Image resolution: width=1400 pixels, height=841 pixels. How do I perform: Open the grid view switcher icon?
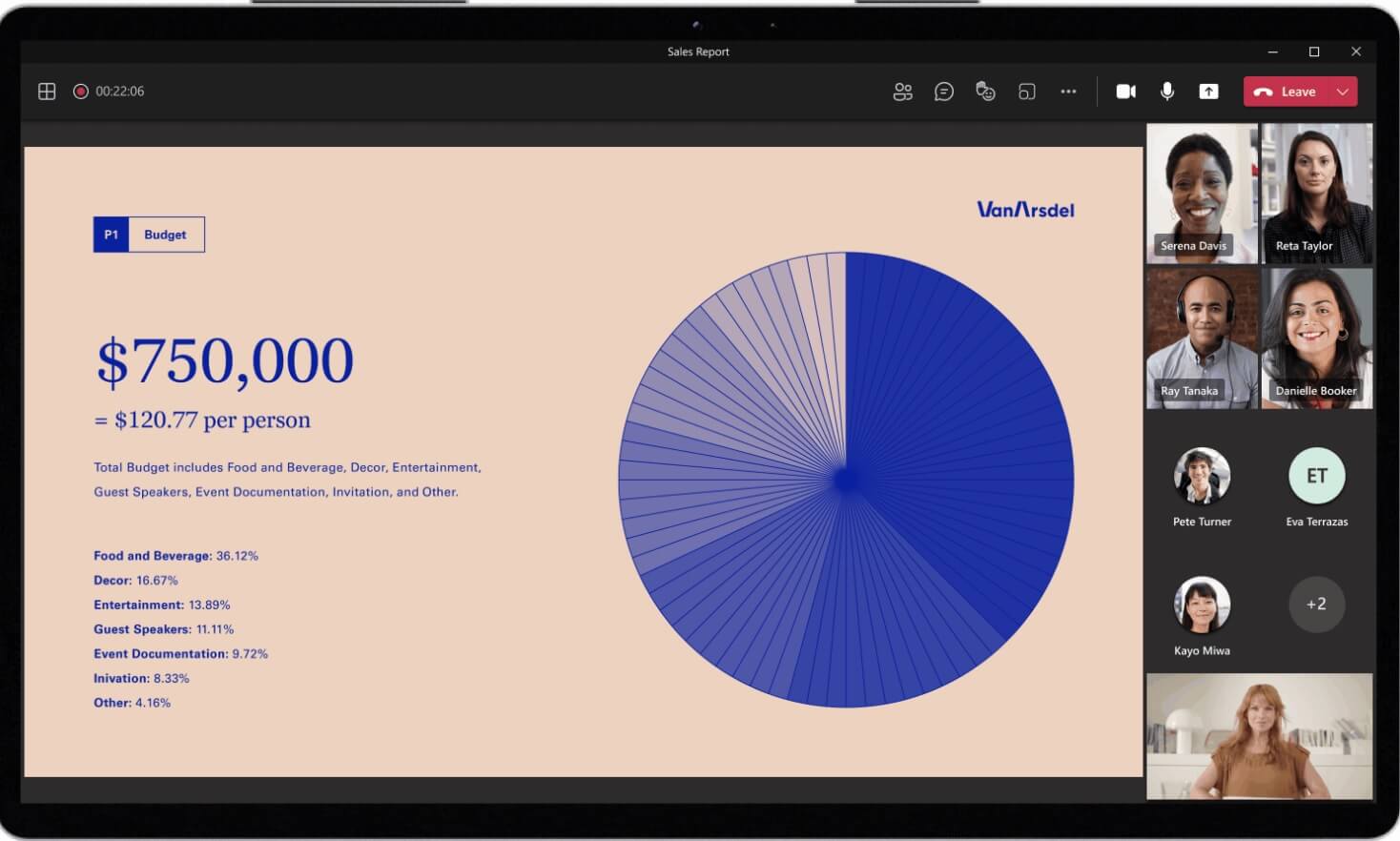(47, 92)
